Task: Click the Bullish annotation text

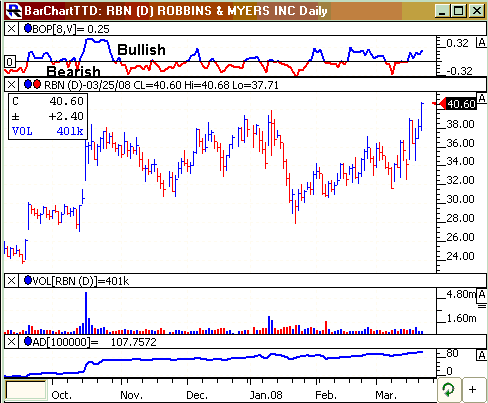Action: point(141,50)
